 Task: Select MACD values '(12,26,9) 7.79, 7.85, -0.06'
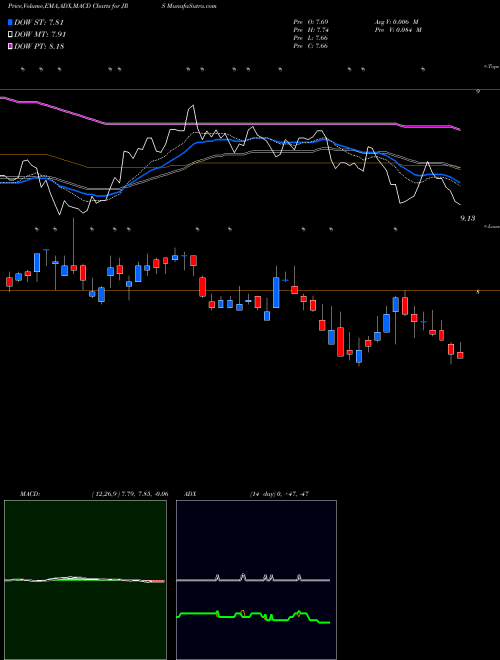tap(130, 494)
